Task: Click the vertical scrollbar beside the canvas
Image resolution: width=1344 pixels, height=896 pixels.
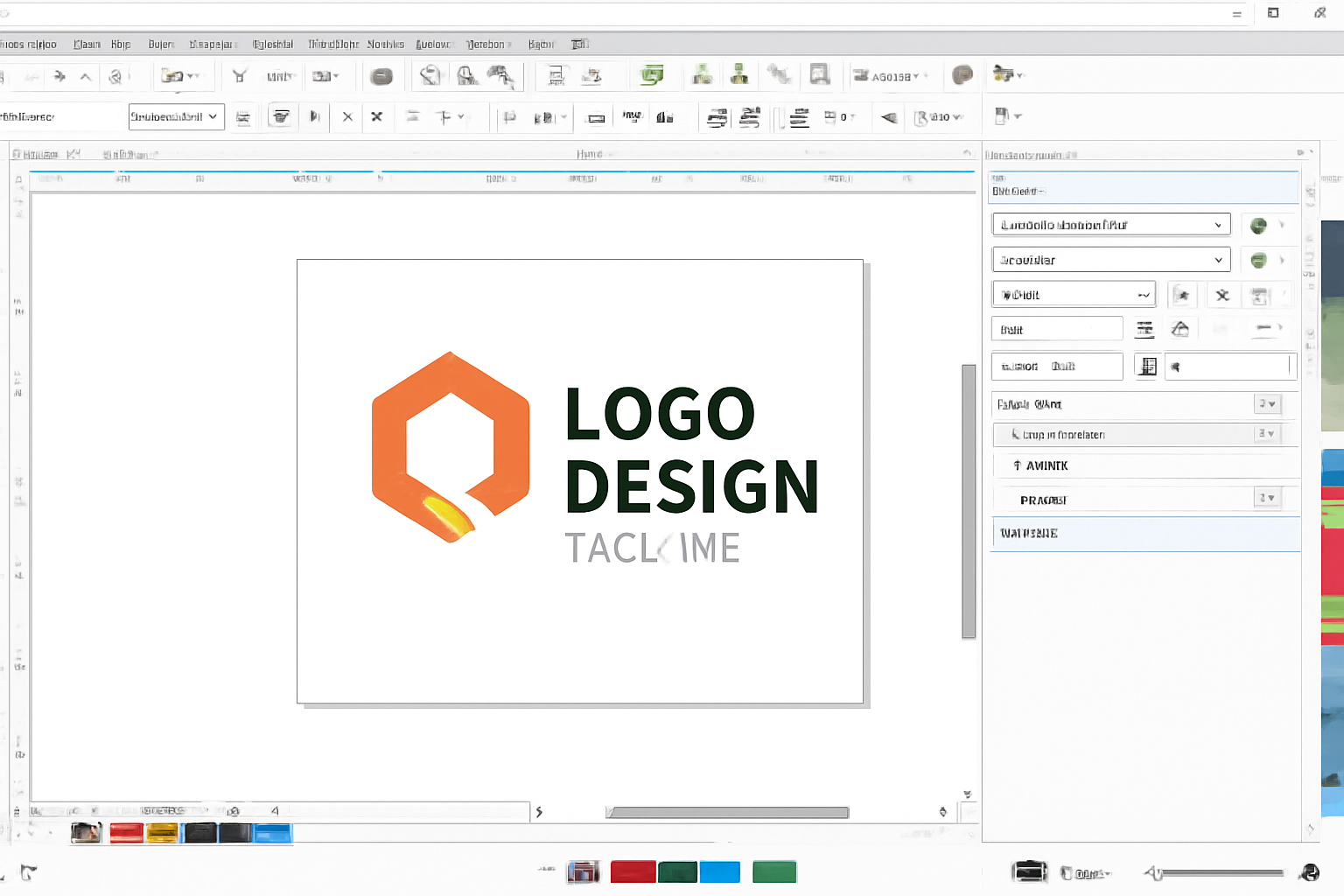Action: pos(969,501)
